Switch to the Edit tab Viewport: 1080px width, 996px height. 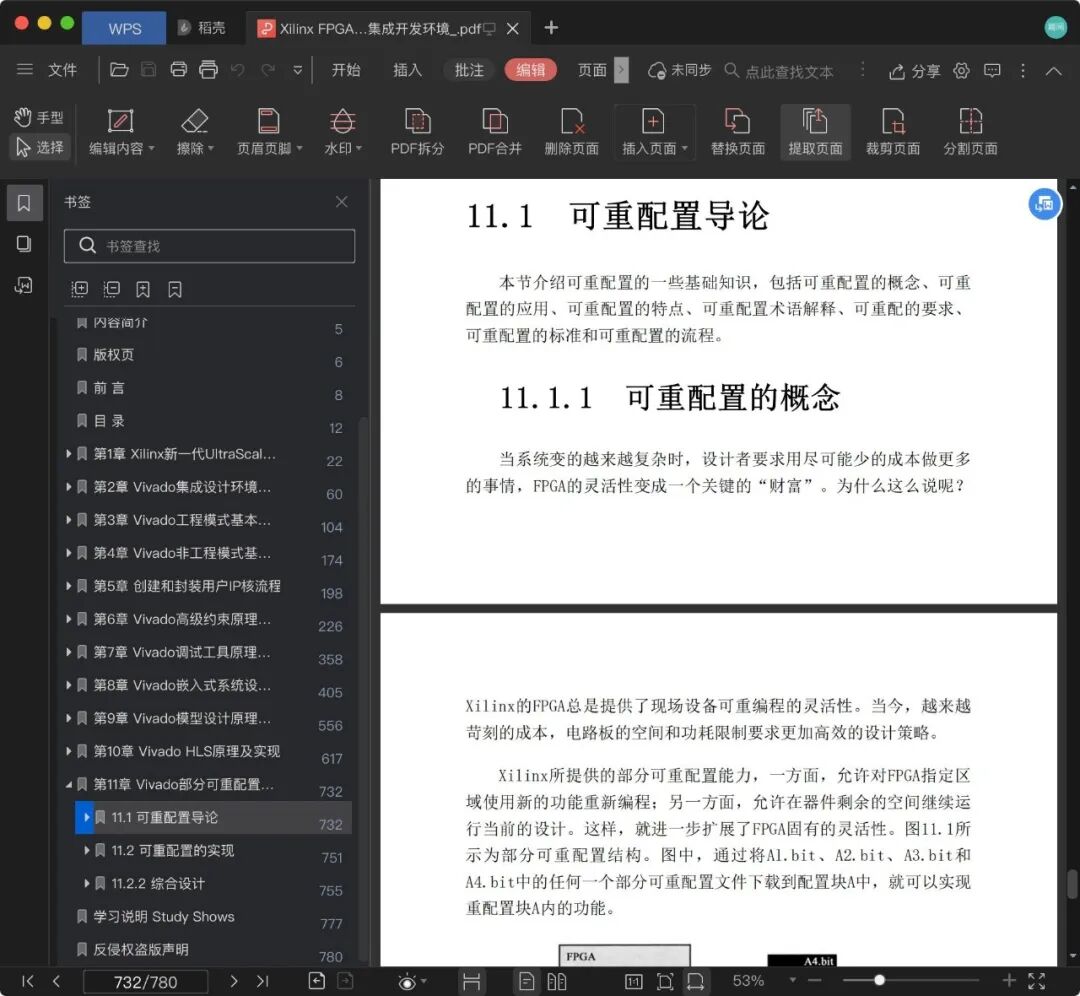[x=530, y=70]
